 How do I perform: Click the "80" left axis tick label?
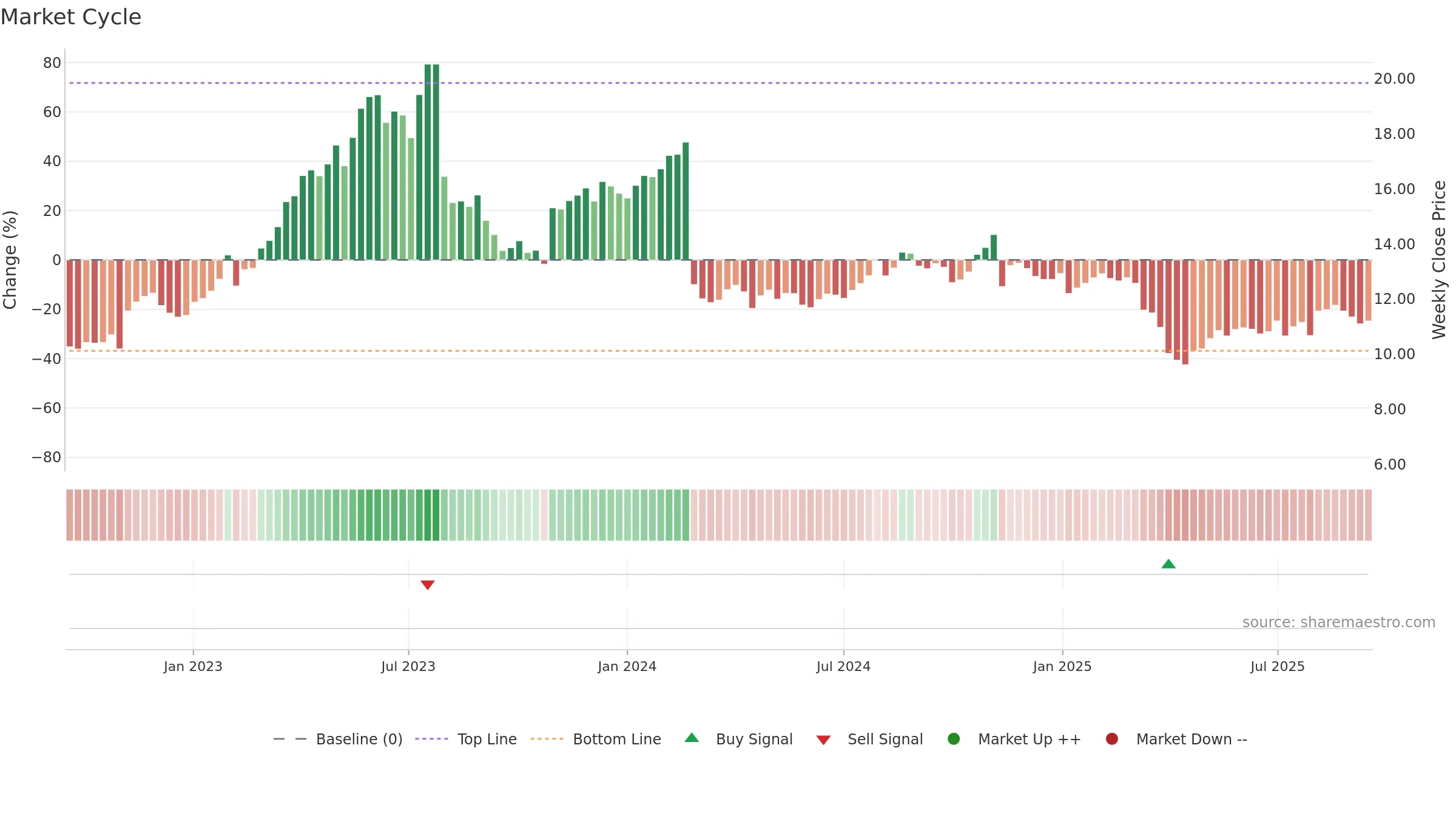(x=52, y=63)
